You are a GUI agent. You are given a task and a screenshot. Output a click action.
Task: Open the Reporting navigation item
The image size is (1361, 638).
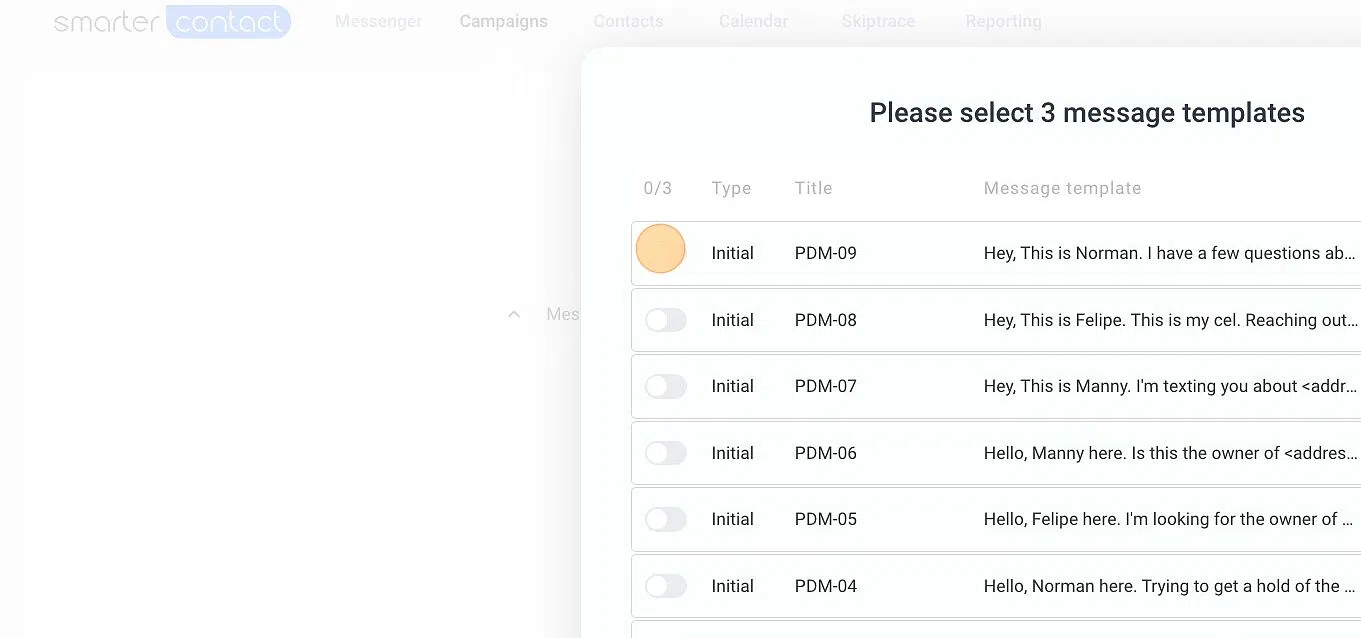1003,21
